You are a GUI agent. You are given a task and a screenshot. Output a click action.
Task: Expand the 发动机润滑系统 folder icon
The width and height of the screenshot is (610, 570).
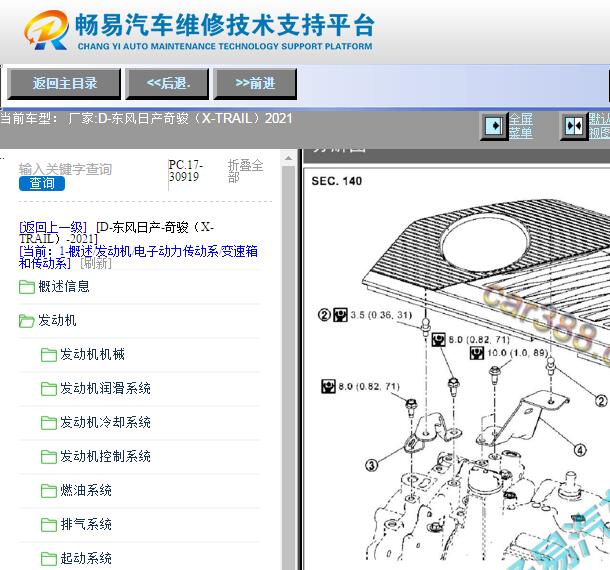[49, 389]
